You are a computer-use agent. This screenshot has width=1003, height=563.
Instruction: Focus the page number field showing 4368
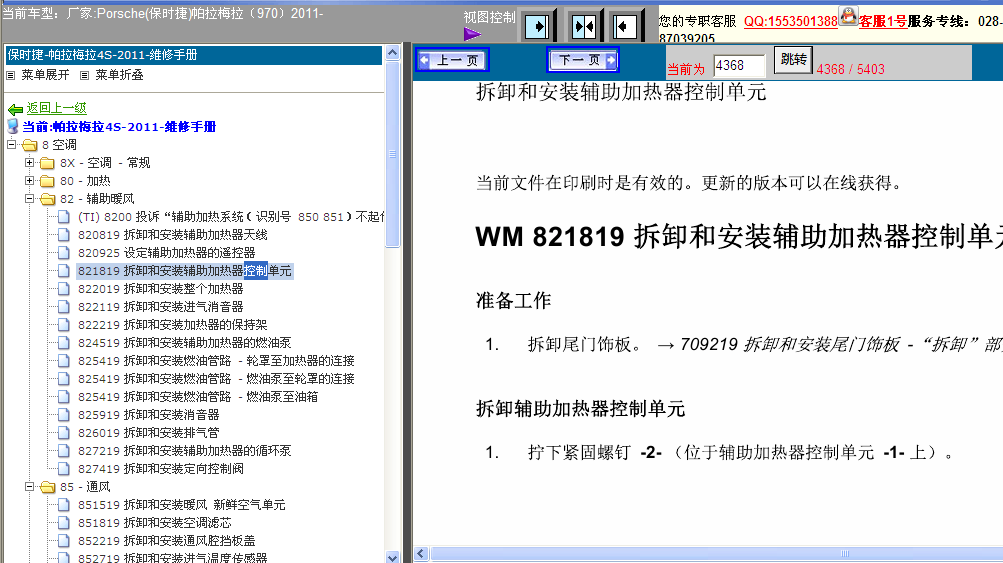pos(739,65)
